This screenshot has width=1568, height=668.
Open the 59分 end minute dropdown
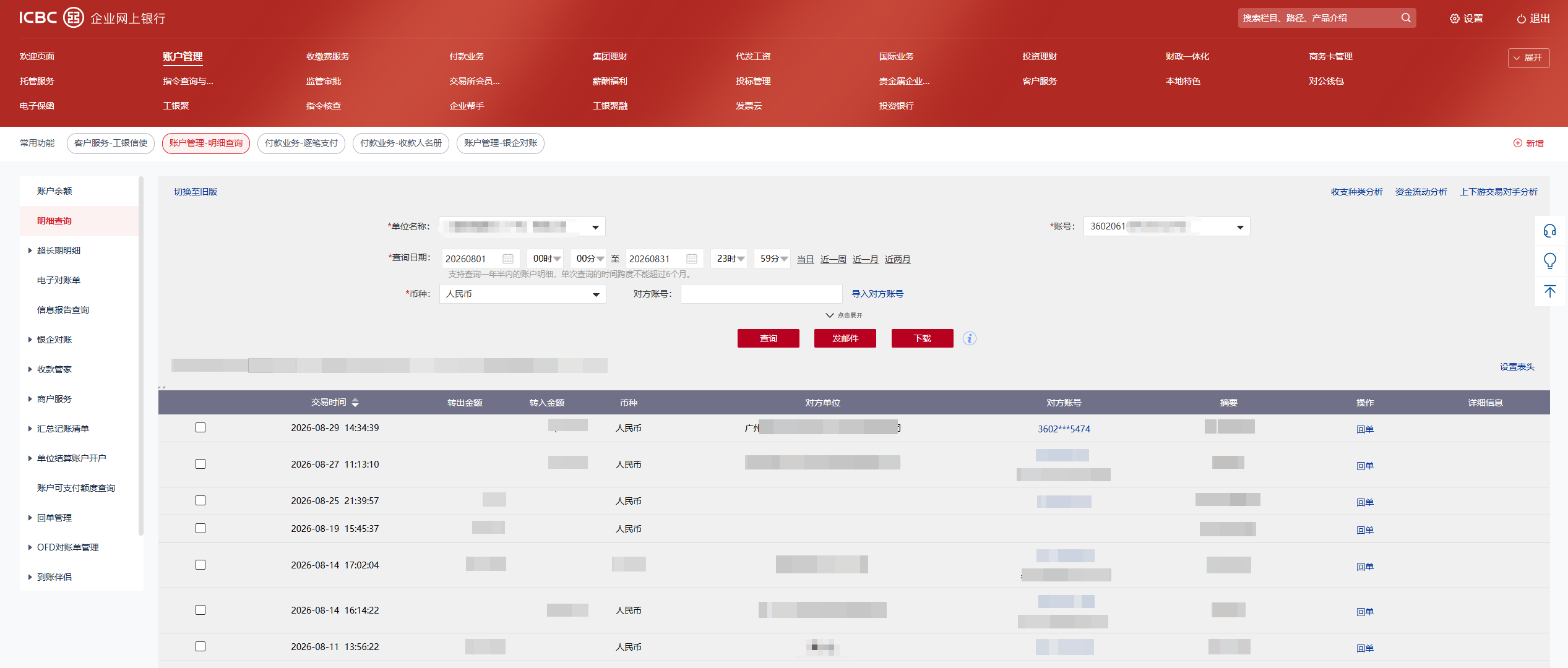(772, 259)
